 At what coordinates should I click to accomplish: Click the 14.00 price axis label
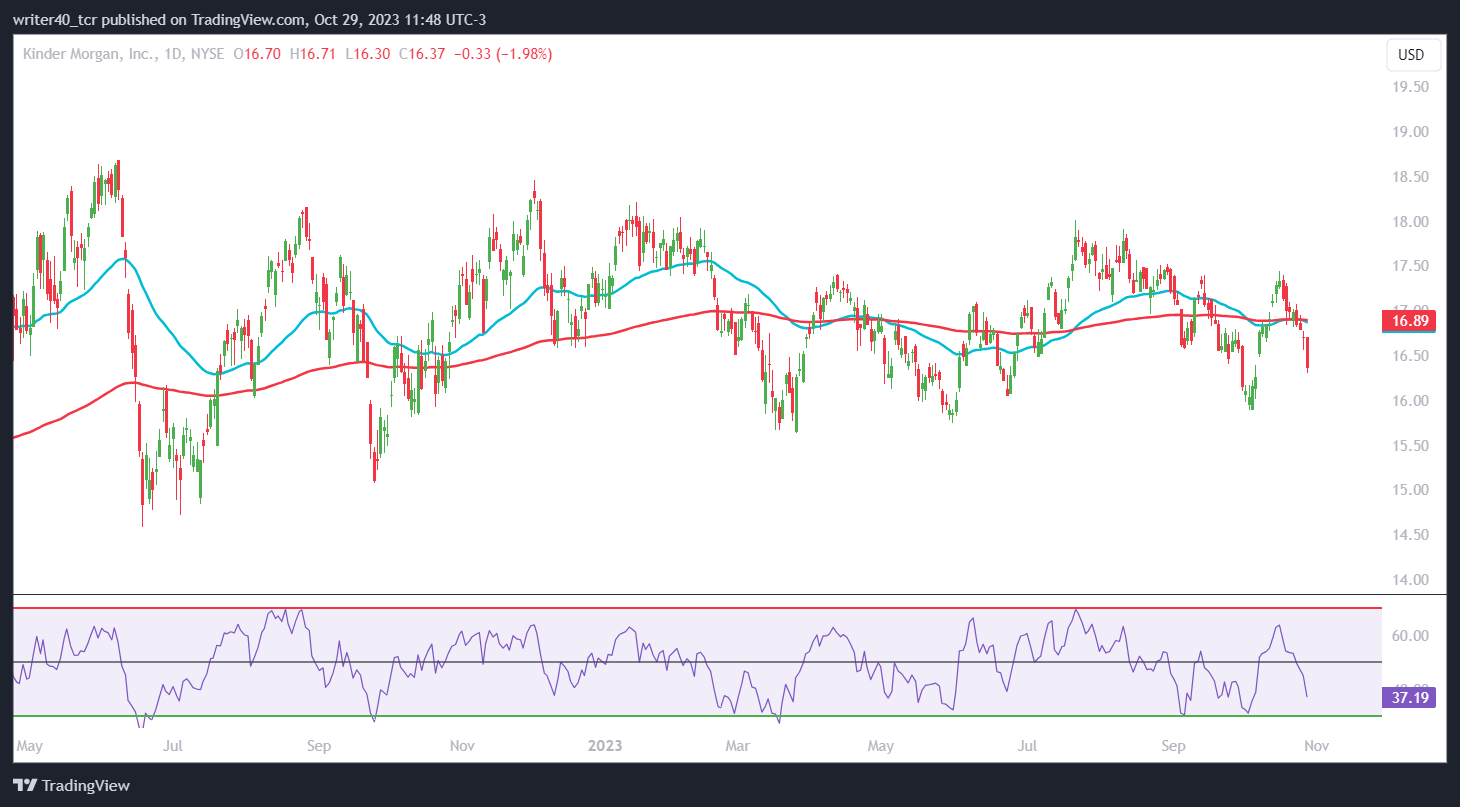click(x=1410, y=580)
